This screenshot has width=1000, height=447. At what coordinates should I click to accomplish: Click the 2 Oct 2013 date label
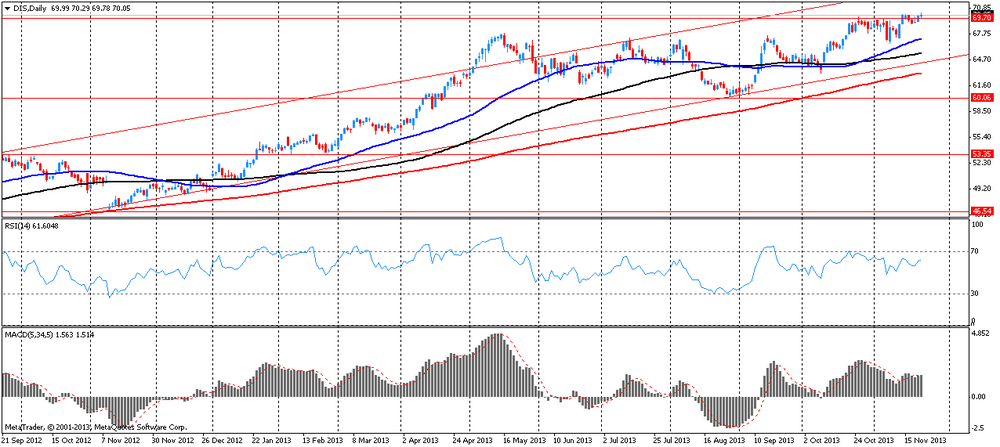tap(821, 441)
